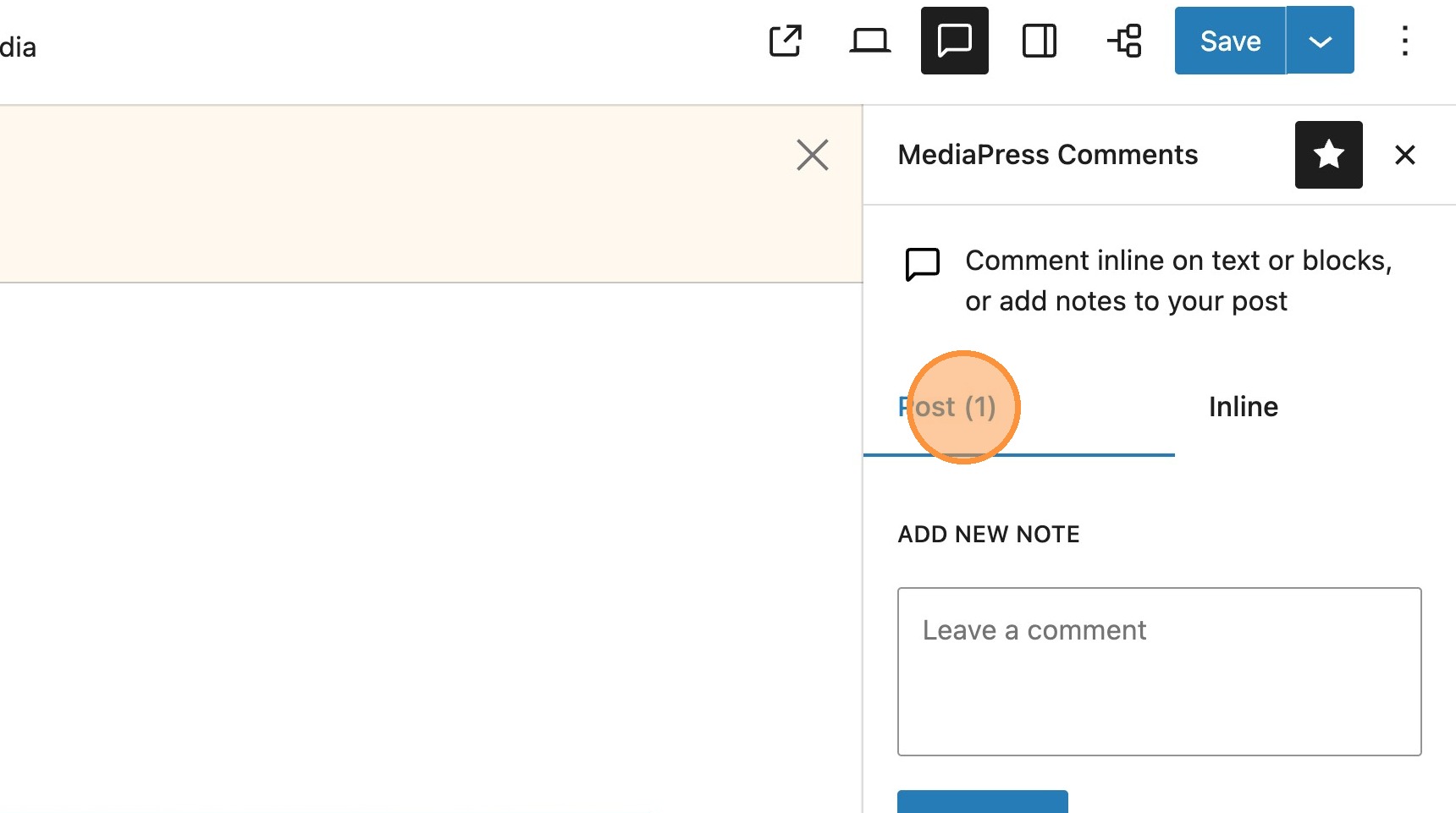Screen dimensions: 1456x813
Task: Open the workflow hierarchy icon in toolbar
Action: tap(1125, 41)
